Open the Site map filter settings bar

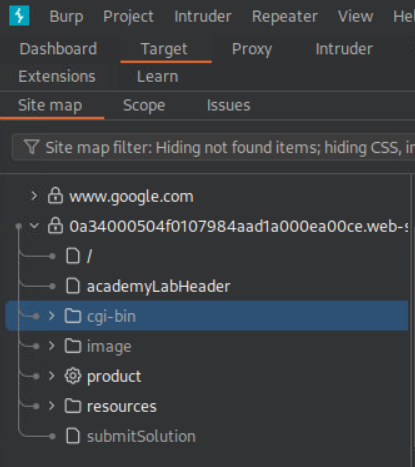pos(213,147)
